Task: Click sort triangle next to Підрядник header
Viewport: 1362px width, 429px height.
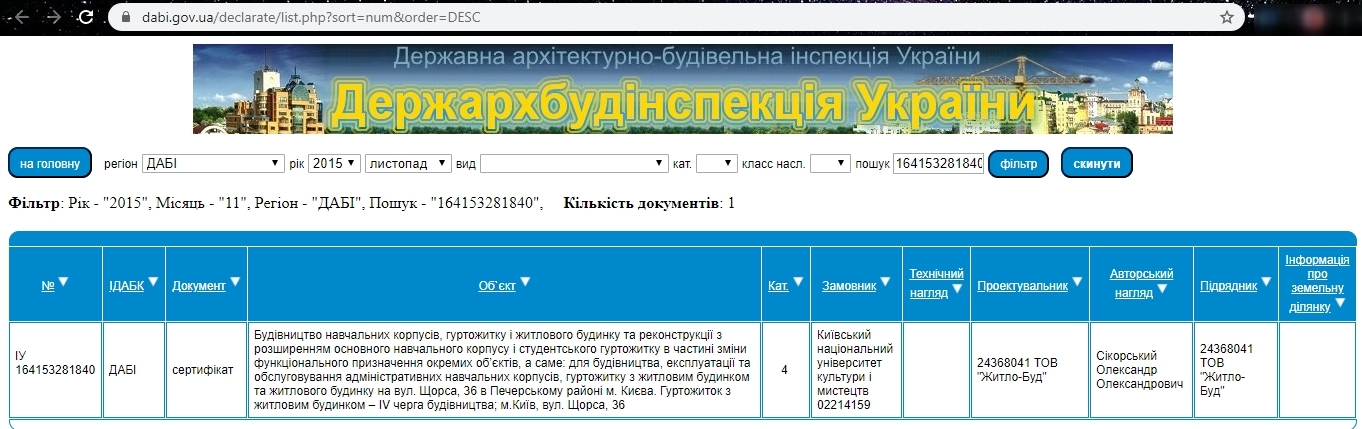Action: coord(1266,282)
